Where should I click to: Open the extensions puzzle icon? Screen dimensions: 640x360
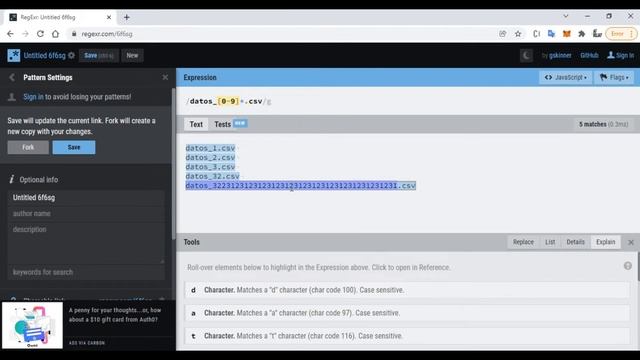click(582, 34)
